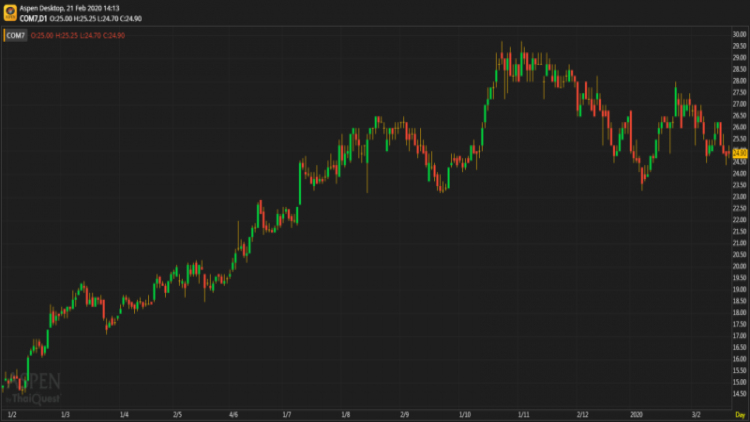Click the 4/6 date label on the time axis
Viewport: 750px width, 422px height.
coord(233,415)
